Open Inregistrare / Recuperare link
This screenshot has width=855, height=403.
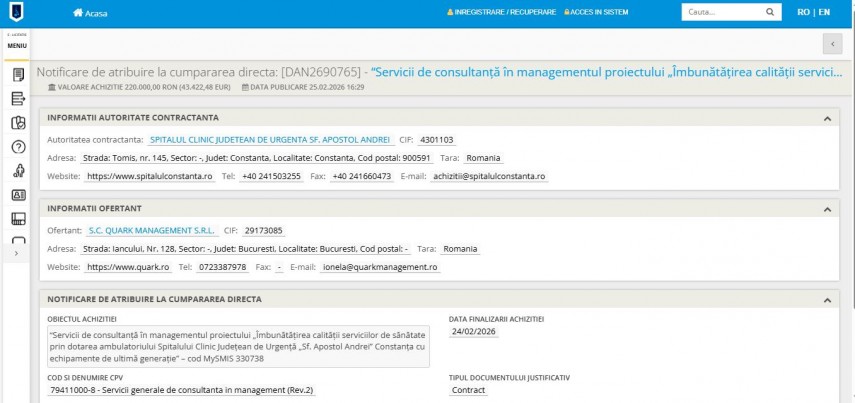501,13
